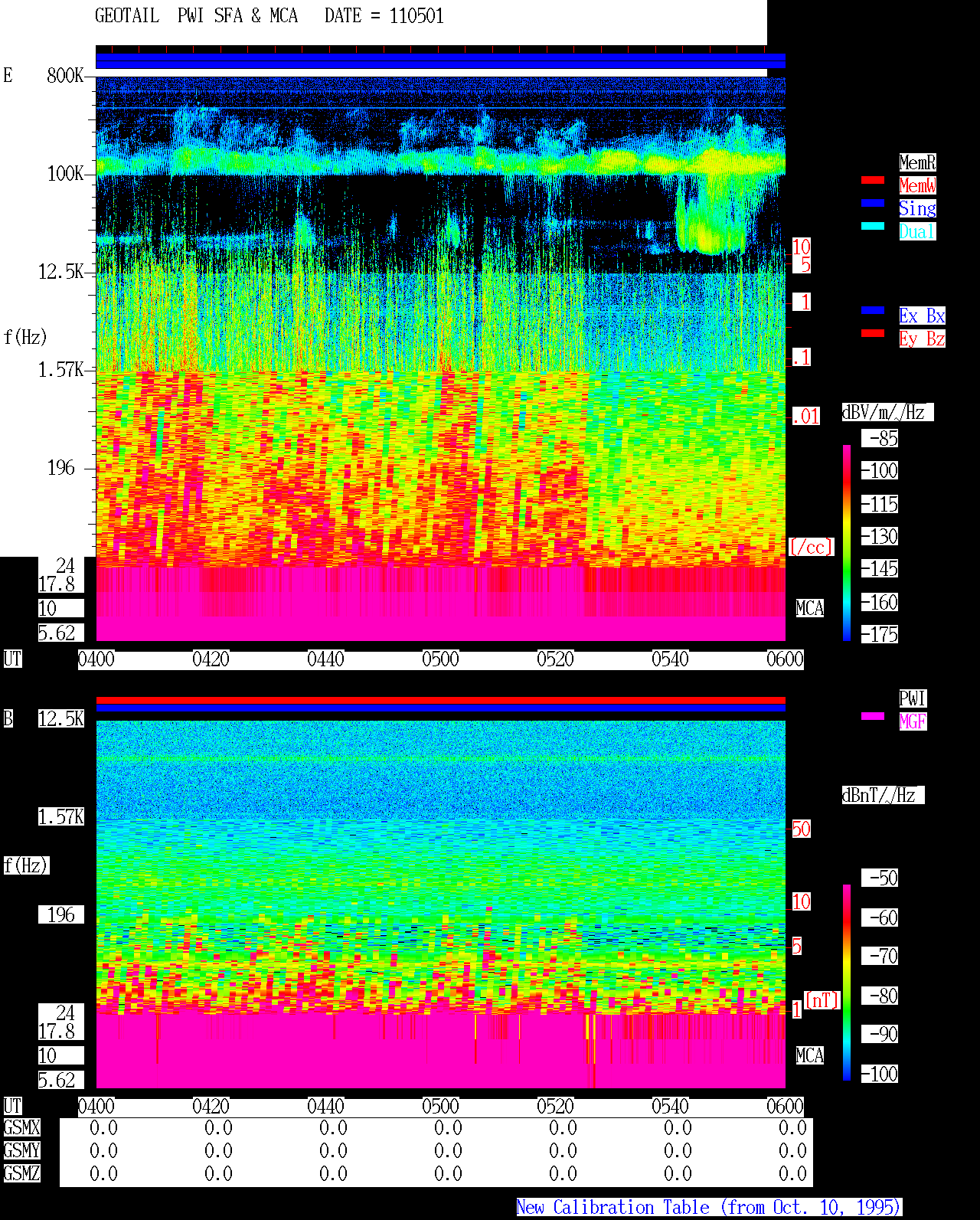The width and height of the screenshot is (980, 1220).
Task: Click the -175 color scale value
Action: [x=880, y=634]
